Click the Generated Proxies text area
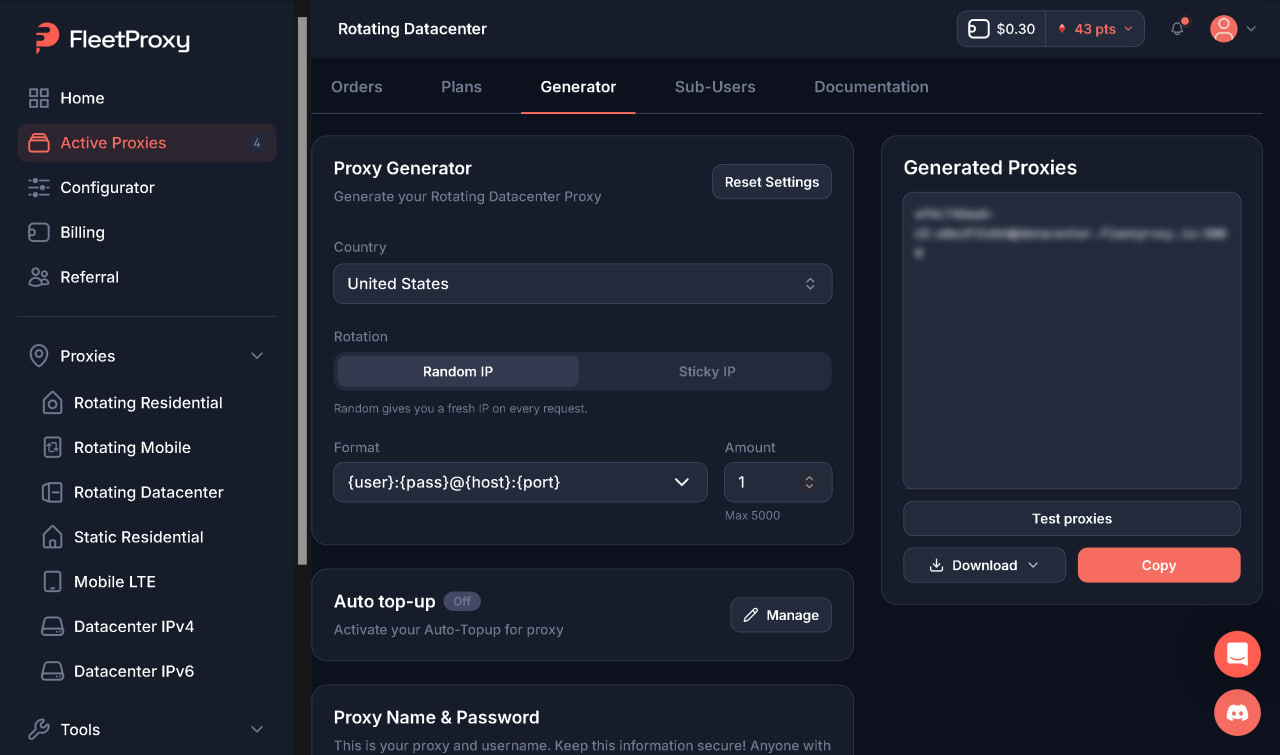 (x=1072, y=340)
